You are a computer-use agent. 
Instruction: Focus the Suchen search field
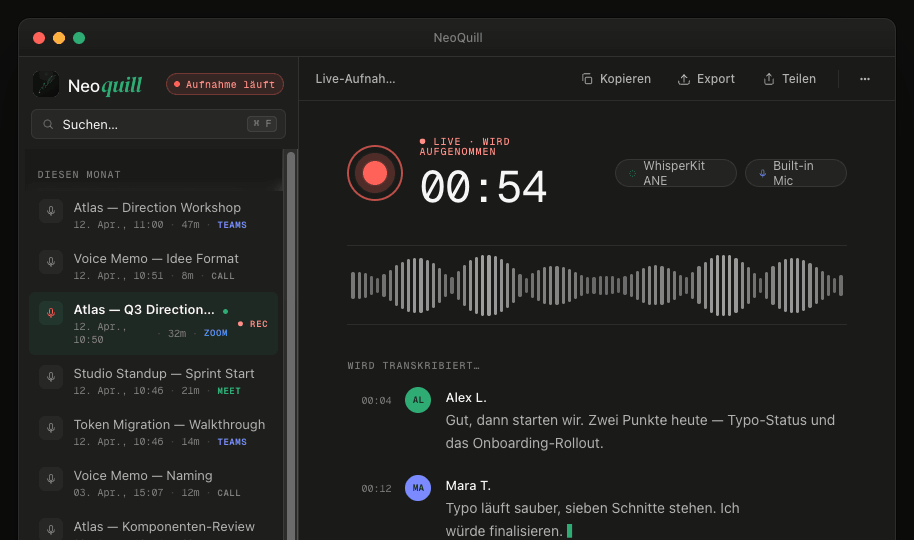point(159,124)
